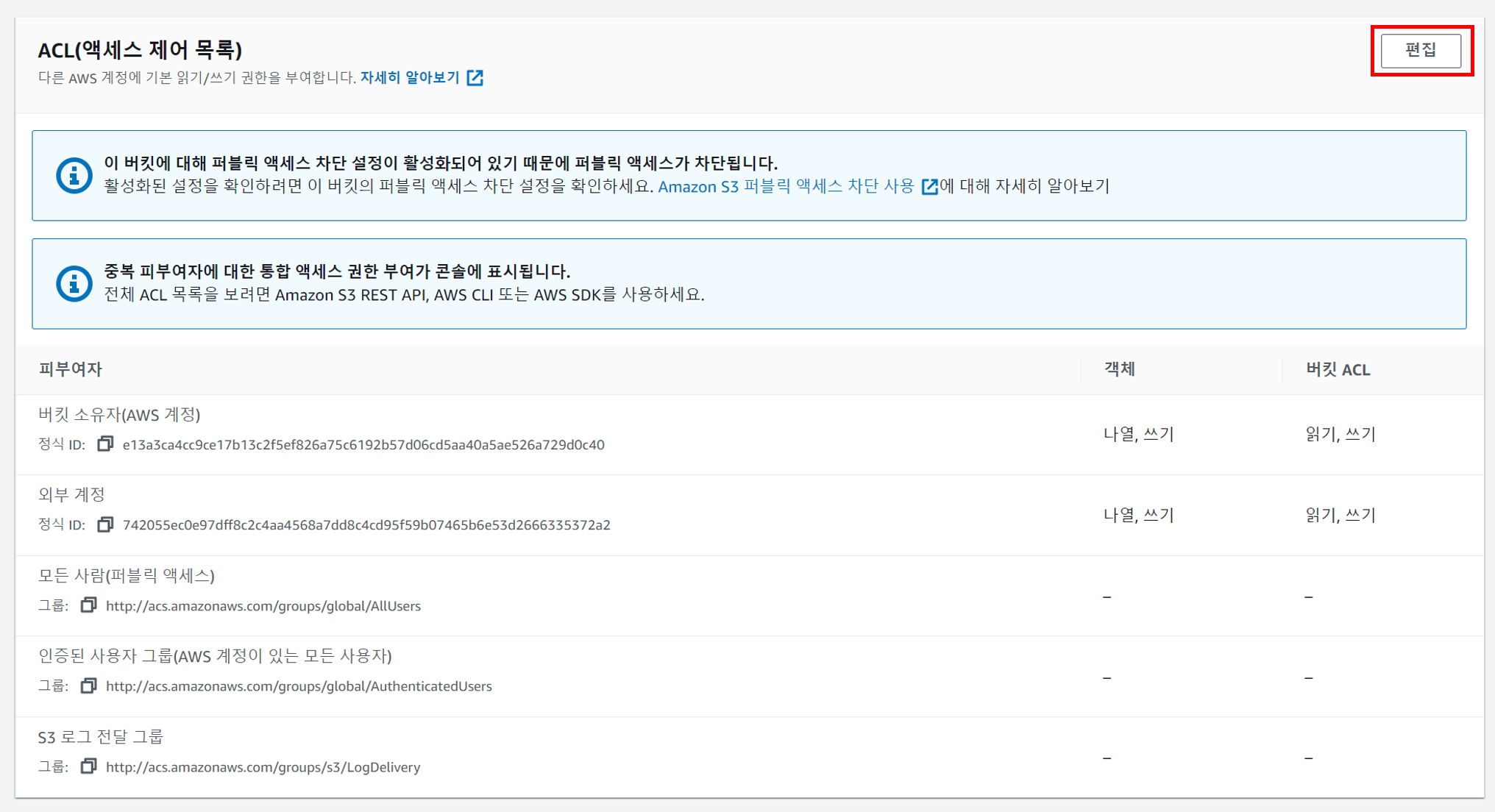Open the 자세히 알아보기 link
Screen dimensions: 1495x812
pyautogui.click(x=410, y=78)
